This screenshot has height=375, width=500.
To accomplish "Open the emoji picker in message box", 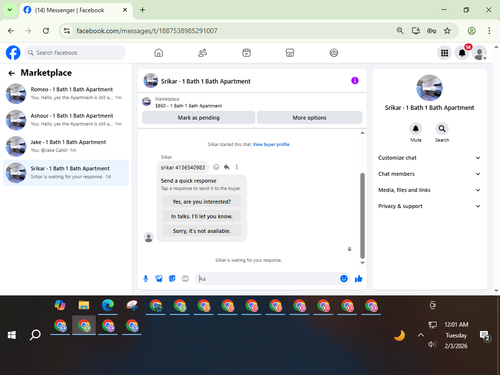I will coord(344,279).
